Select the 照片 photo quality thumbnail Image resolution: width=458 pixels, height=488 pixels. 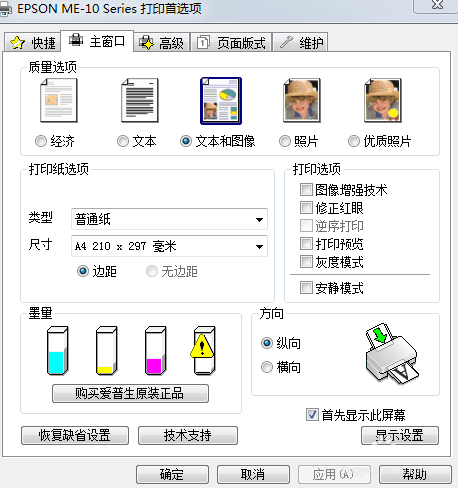click(302, 101)
